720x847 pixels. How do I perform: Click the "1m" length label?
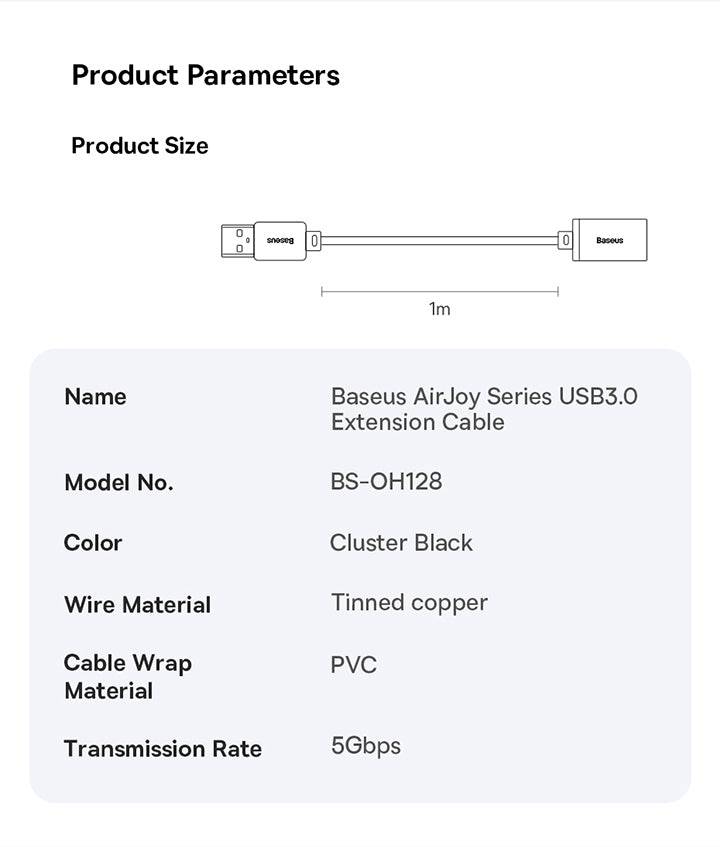[x=440, y=309]
